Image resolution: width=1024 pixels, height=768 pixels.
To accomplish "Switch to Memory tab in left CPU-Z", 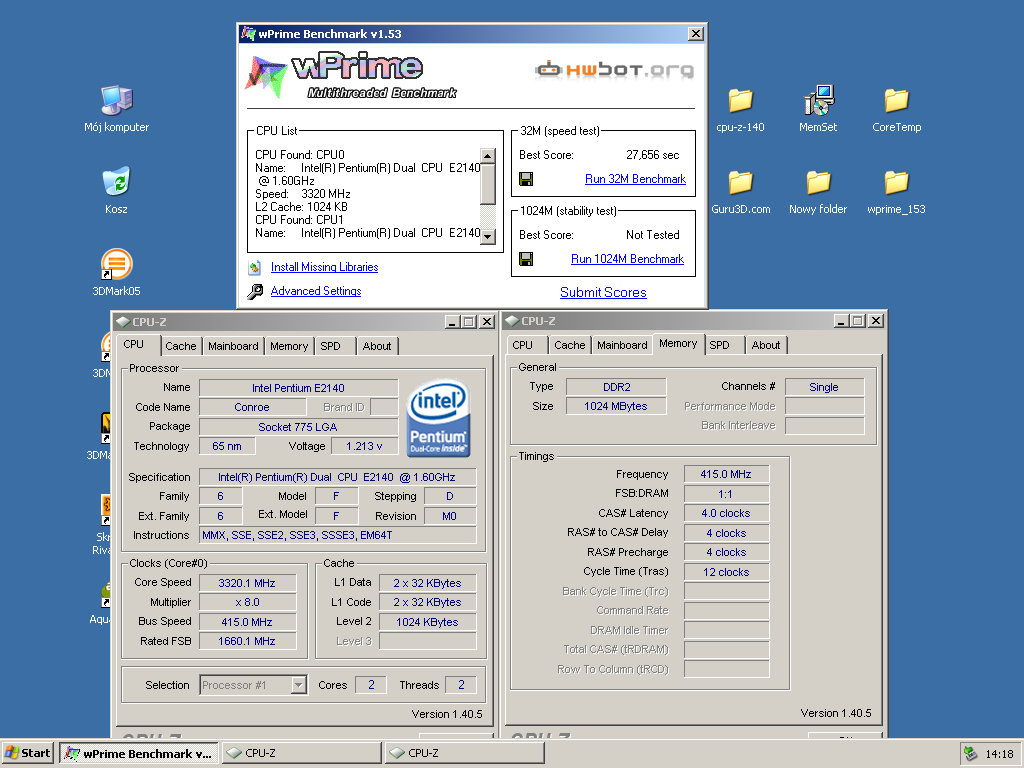I will coord(289,346).
